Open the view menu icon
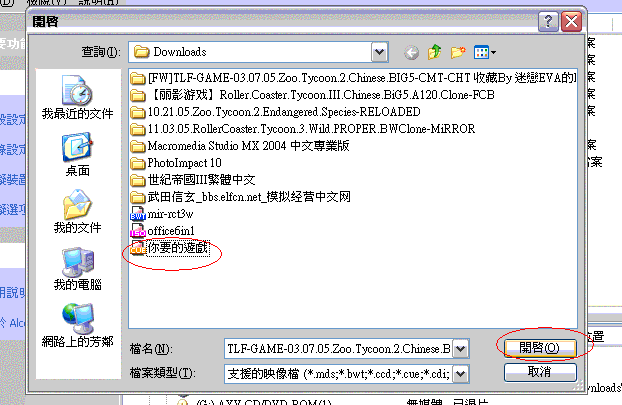The width and height of the screenshot is (622, 405). (485, 52)
